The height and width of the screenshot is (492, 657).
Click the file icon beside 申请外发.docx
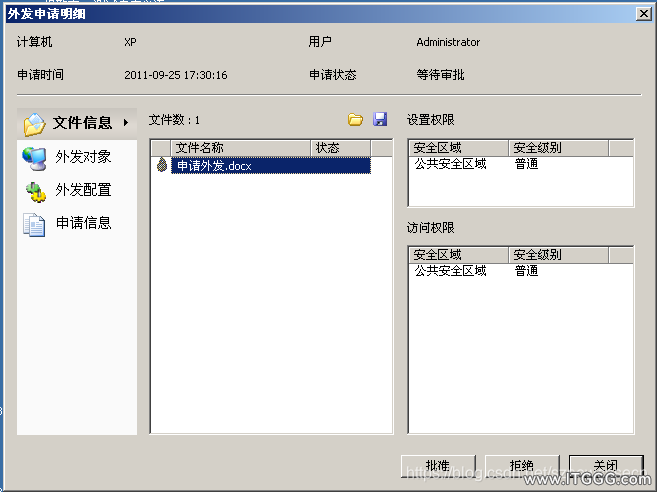(162, 165)
